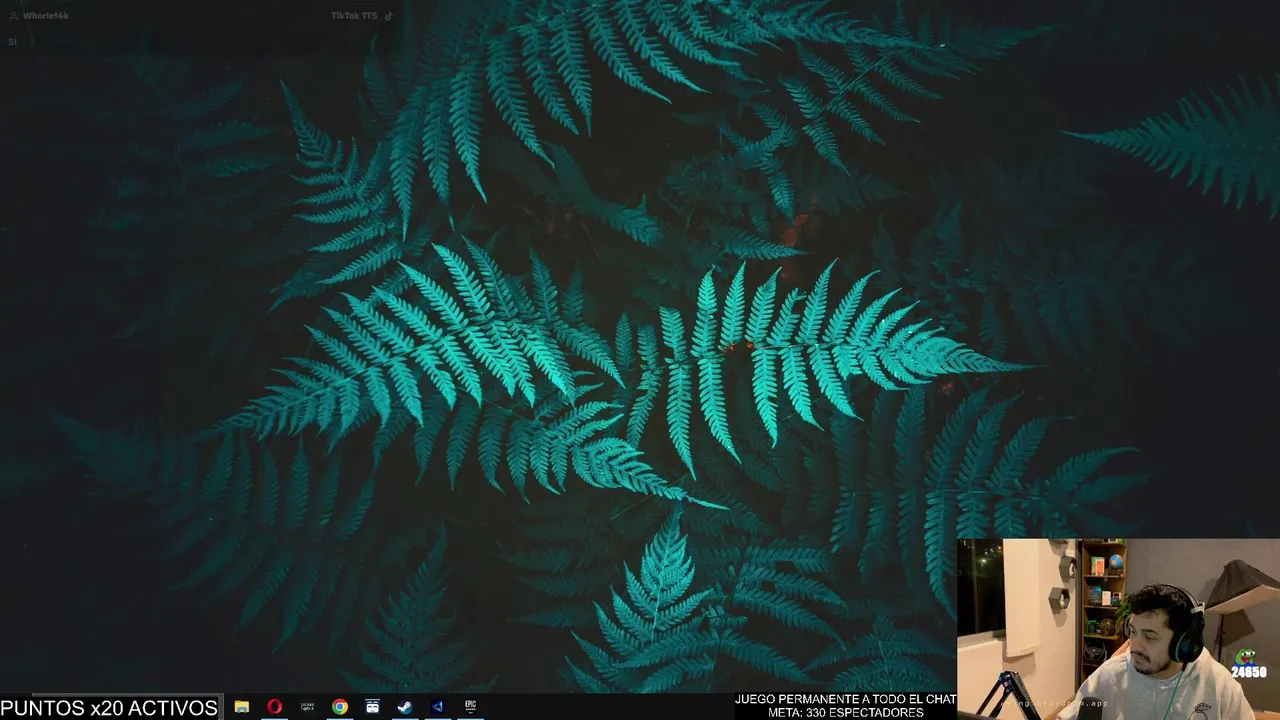This screenshot has height=720, width=1280.
Task: Open the Lectores taskbar app
Action: 307,707
